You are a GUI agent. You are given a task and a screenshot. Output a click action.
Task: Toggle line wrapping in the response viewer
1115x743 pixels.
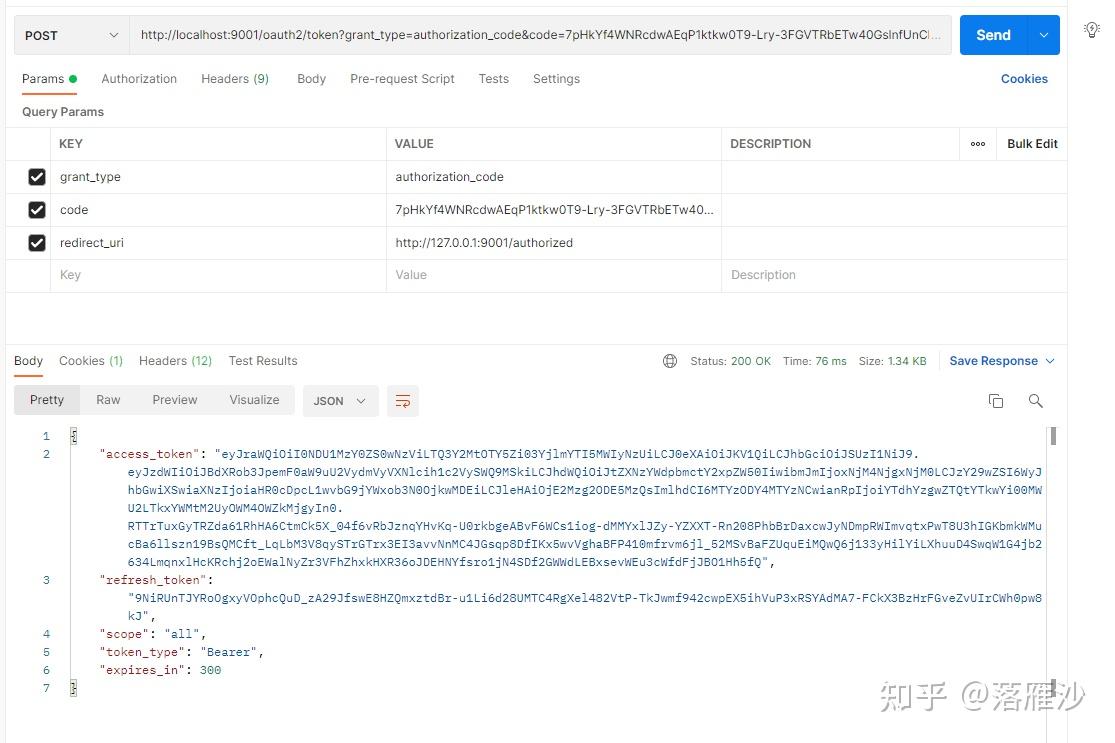(x=403, y=400)
